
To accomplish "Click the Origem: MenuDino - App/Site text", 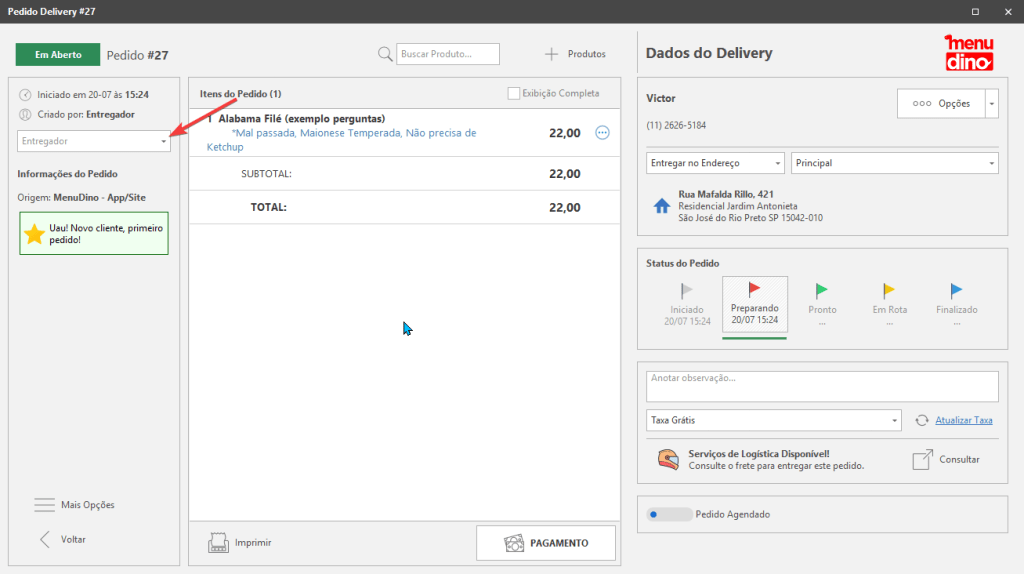I will tap(82, 197).
